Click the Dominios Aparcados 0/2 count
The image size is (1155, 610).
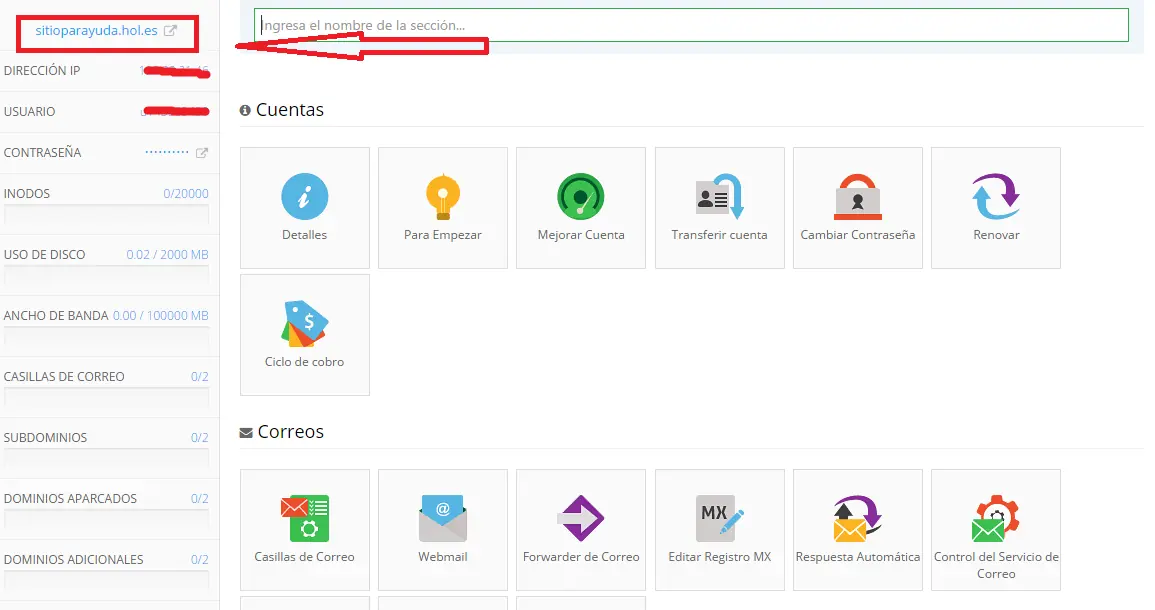(200, 499)
